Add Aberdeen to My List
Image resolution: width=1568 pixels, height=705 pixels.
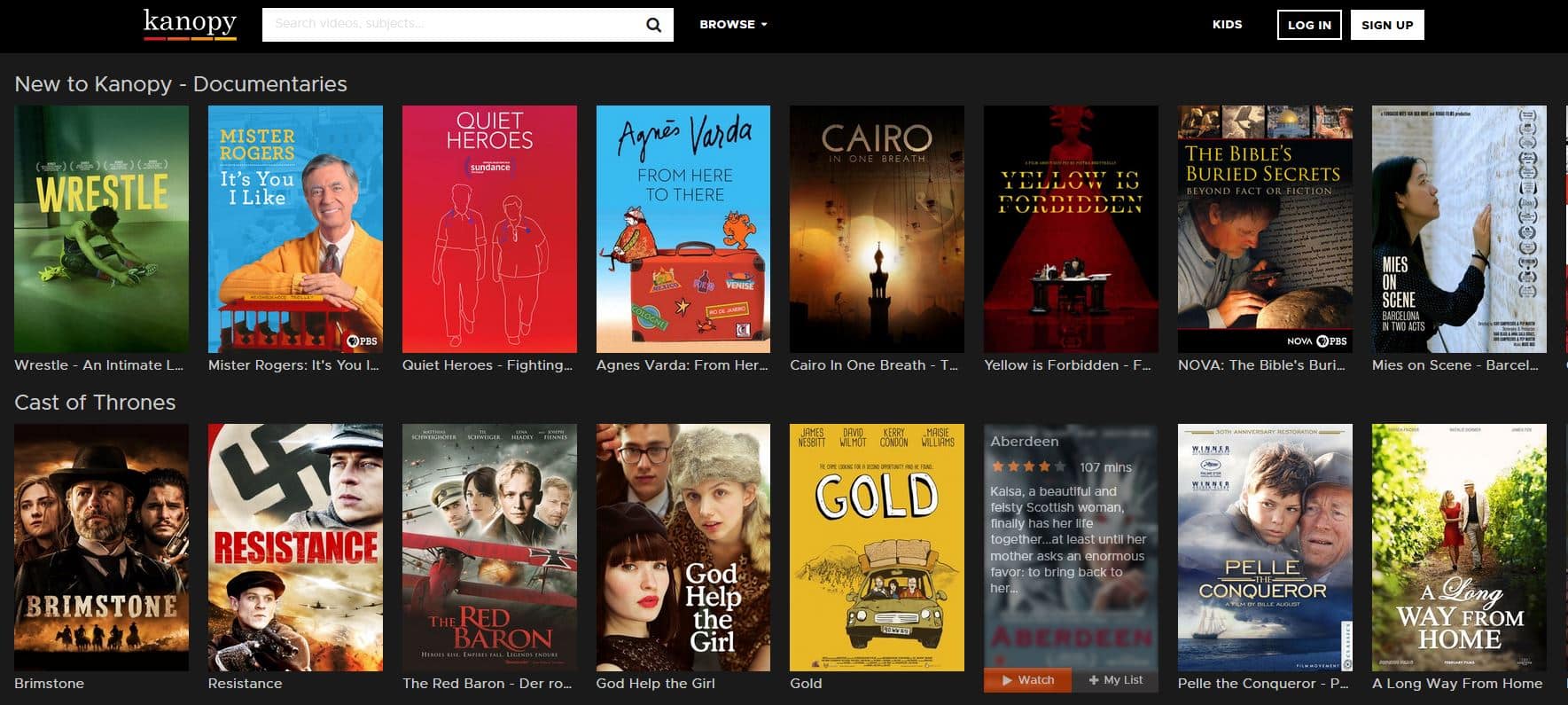point(1115,680)
